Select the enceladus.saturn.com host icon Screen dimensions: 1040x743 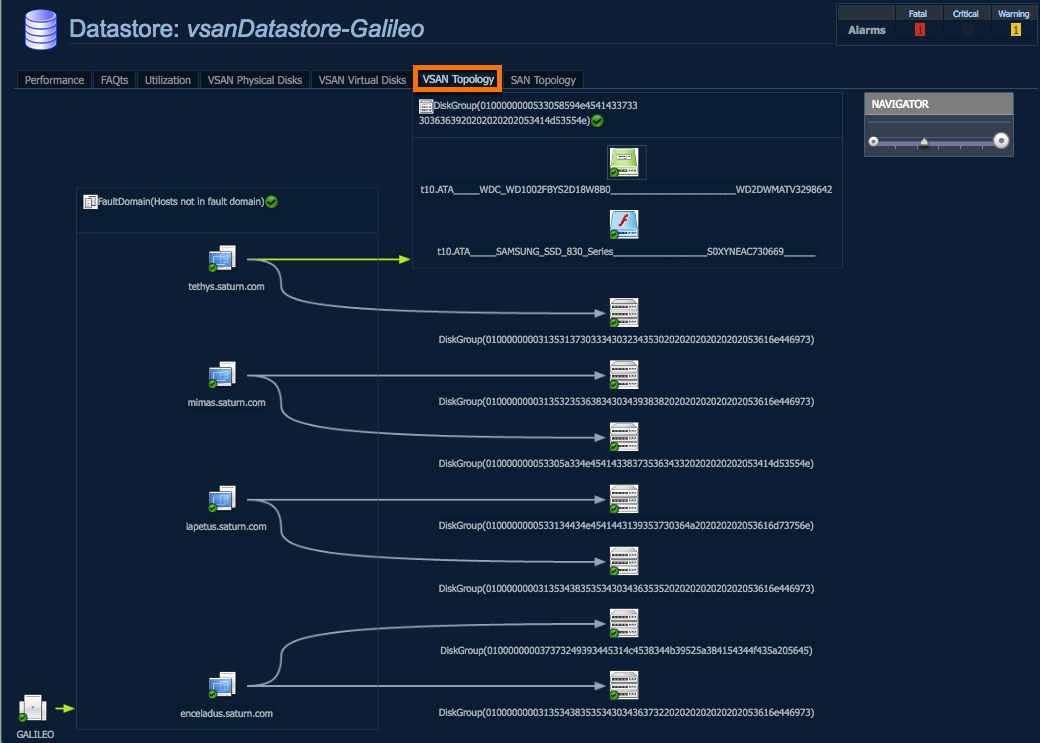pos(222,685)
